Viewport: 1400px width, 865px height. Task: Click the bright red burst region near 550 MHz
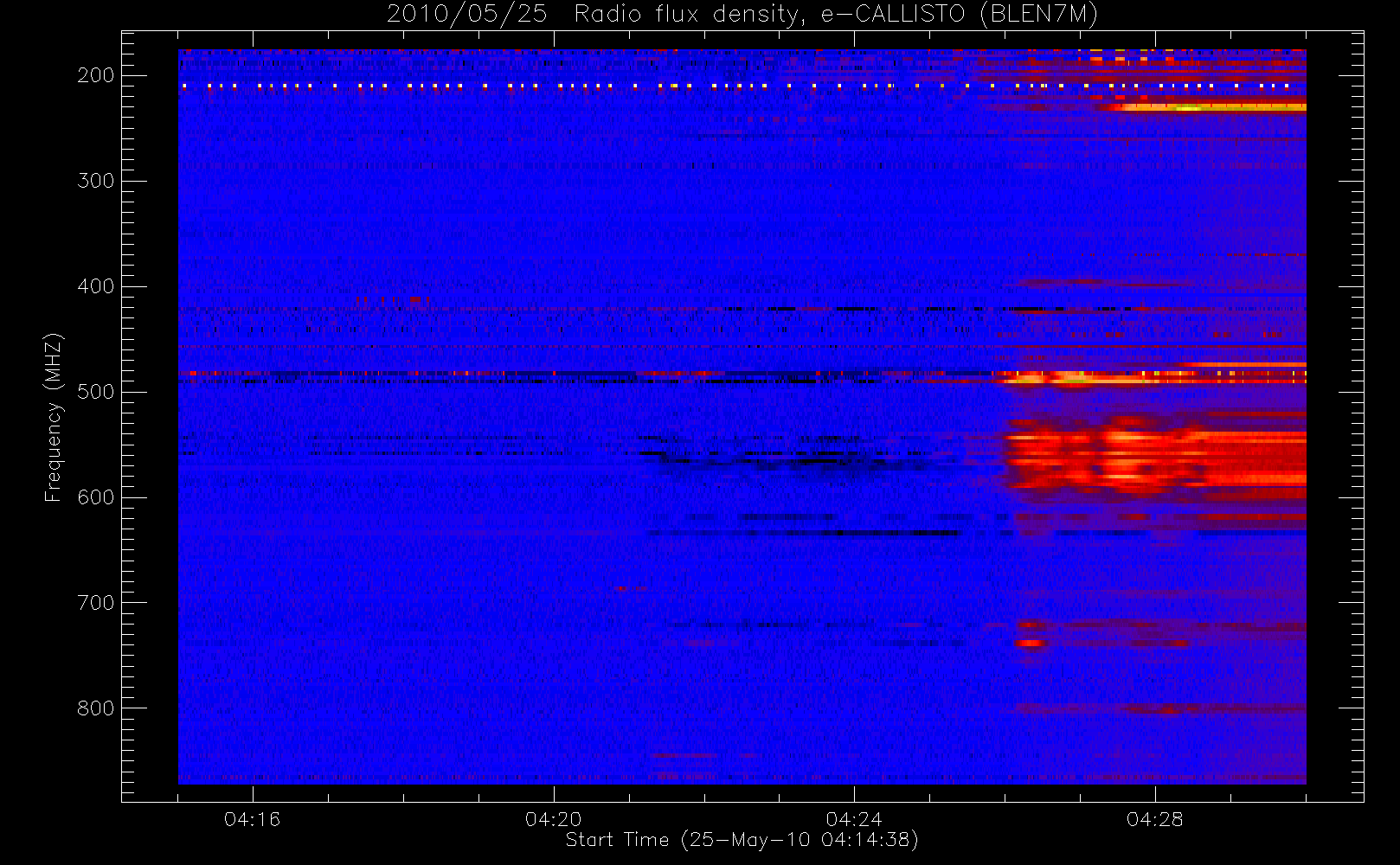click(x=1155, y=458)
